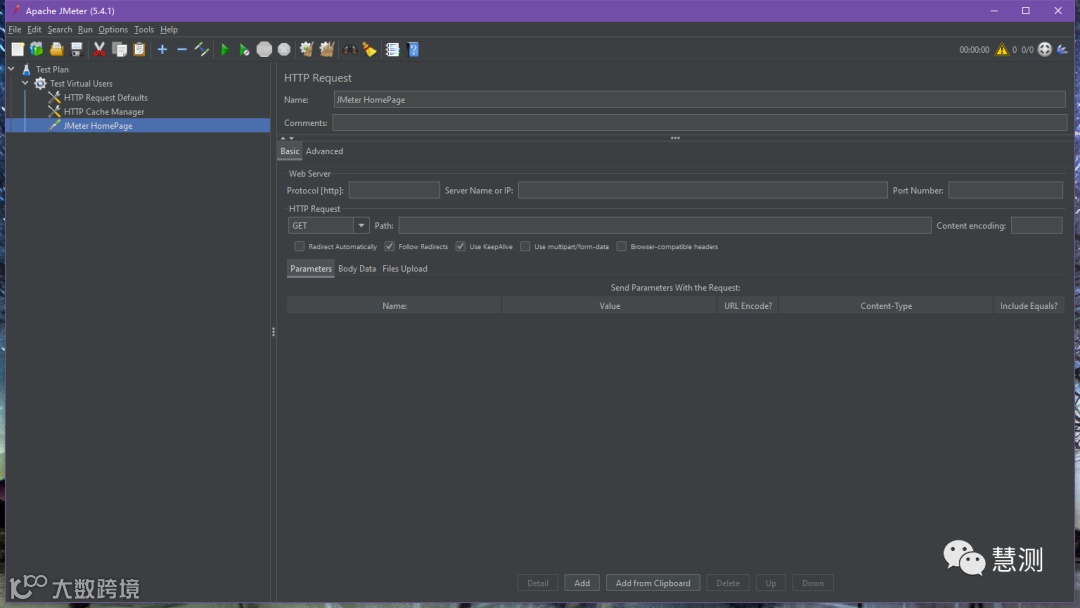Open the Edit menu
Image resolution: width=1080 pixels, height=608 pixels.
34,30
